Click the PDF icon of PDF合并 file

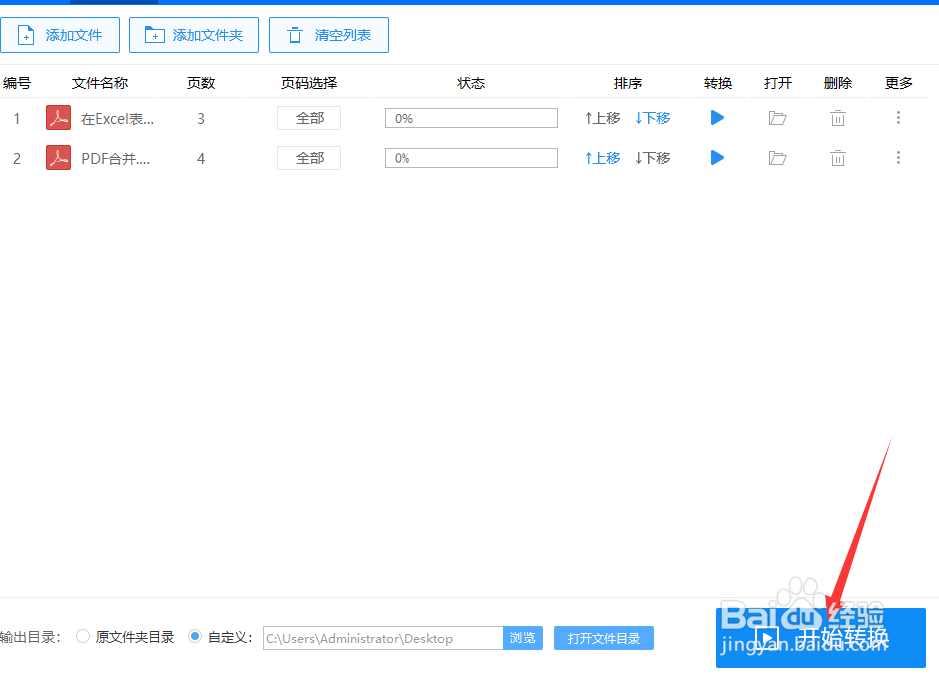(x=58, y=157)
